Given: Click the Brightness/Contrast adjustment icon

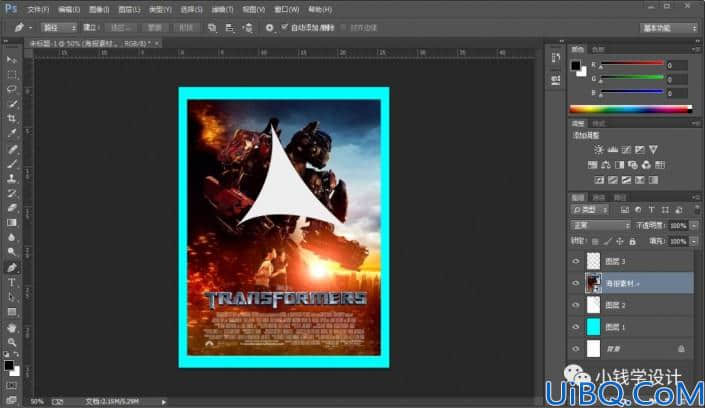Looking at the screenshot, I should point(598,149).
